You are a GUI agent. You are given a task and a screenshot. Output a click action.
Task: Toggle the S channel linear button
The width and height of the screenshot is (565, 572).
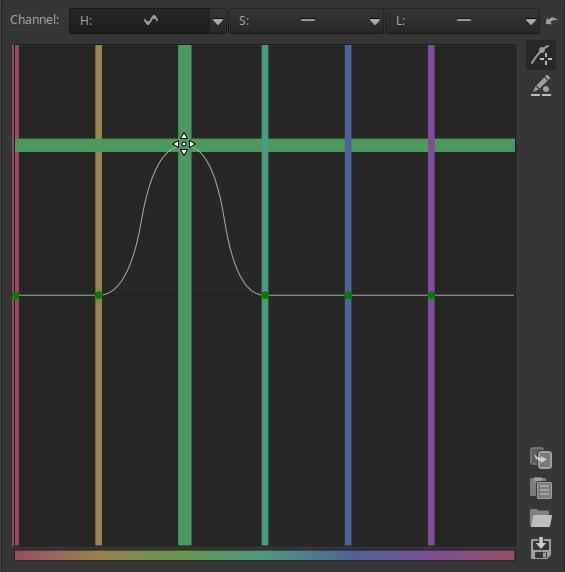point(299,21)
